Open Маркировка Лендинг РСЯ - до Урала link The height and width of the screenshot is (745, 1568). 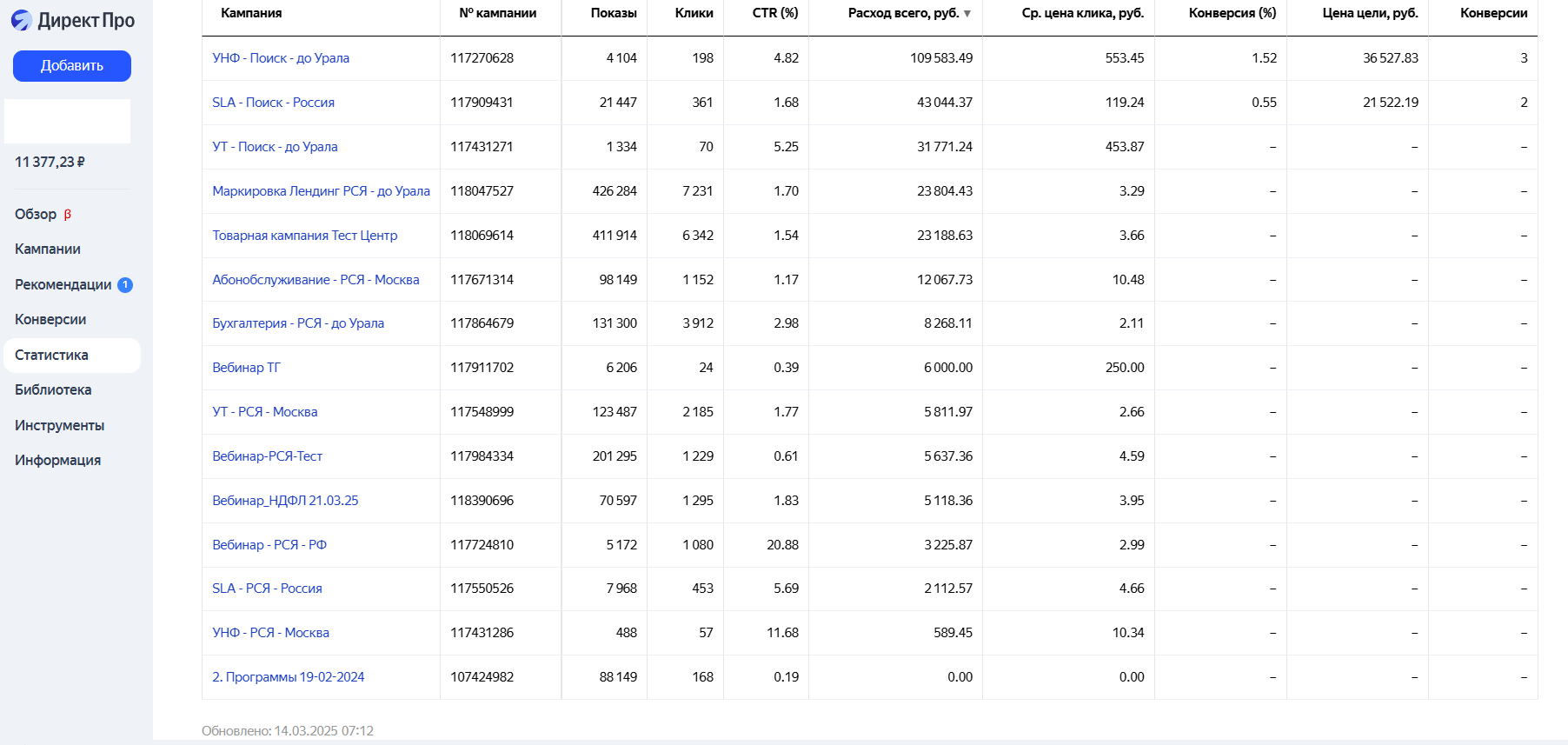(x=321, y=191)
